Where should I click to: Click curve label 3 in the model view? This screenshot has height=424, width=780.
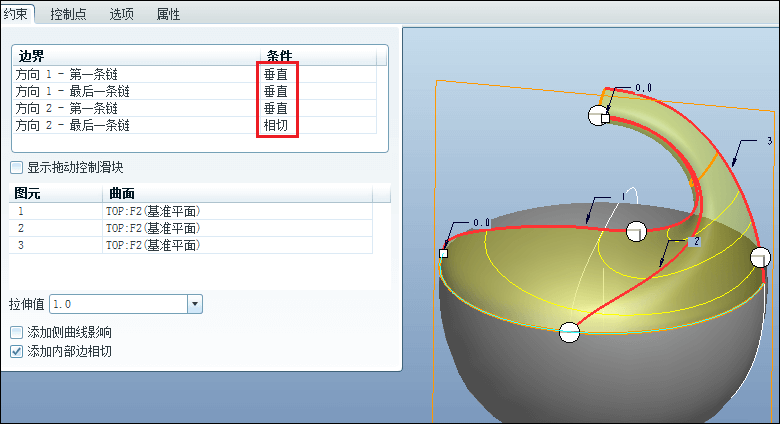(x=769, y=141)
